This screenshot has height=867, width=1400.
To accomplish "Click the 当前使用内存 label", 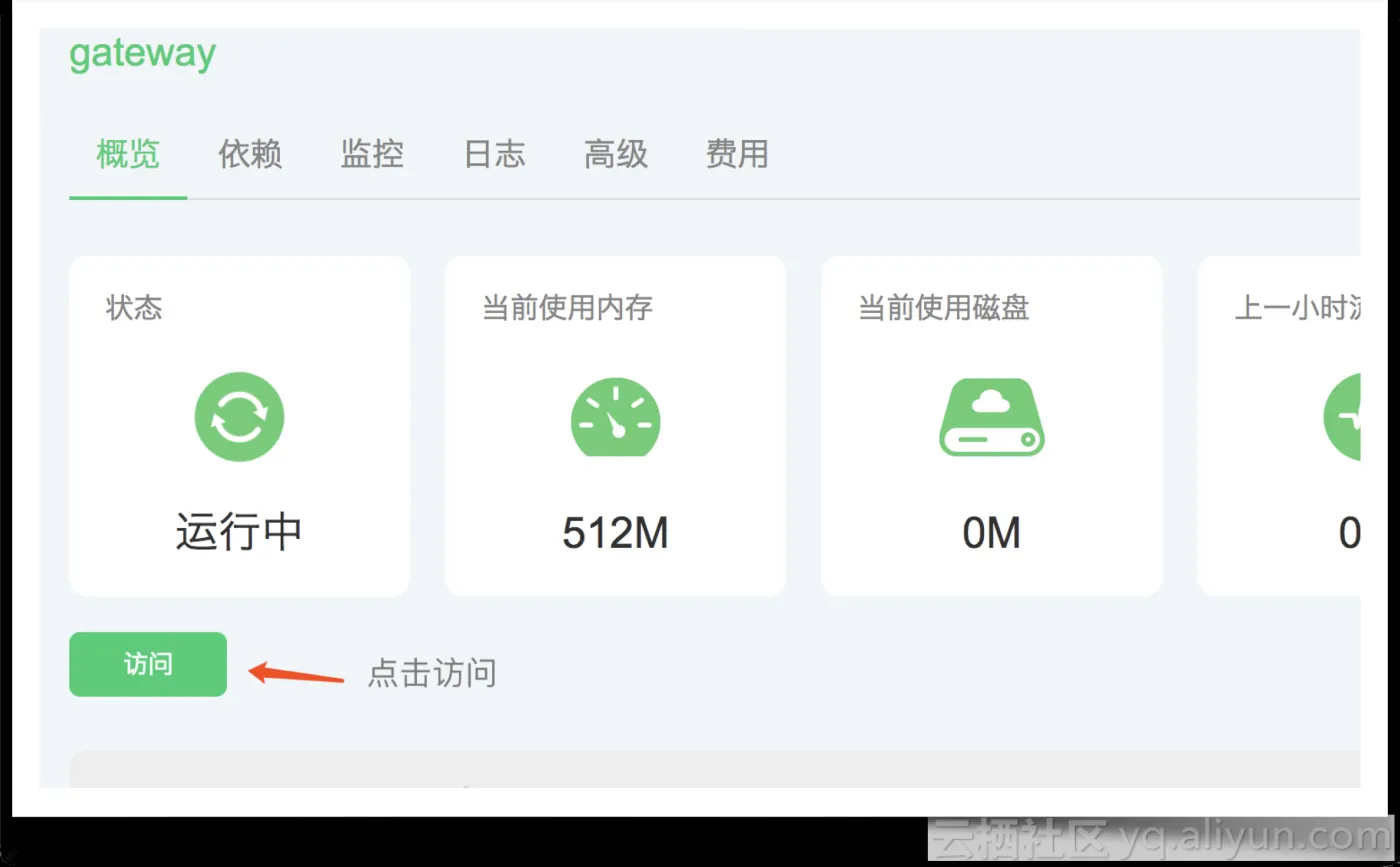I will (567, 307).
